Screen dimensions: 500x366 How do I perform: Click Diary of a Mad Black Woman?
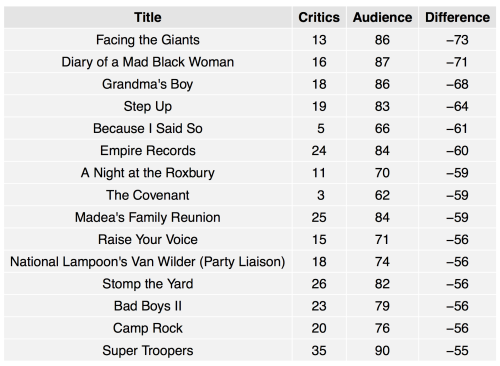[148, 62]
